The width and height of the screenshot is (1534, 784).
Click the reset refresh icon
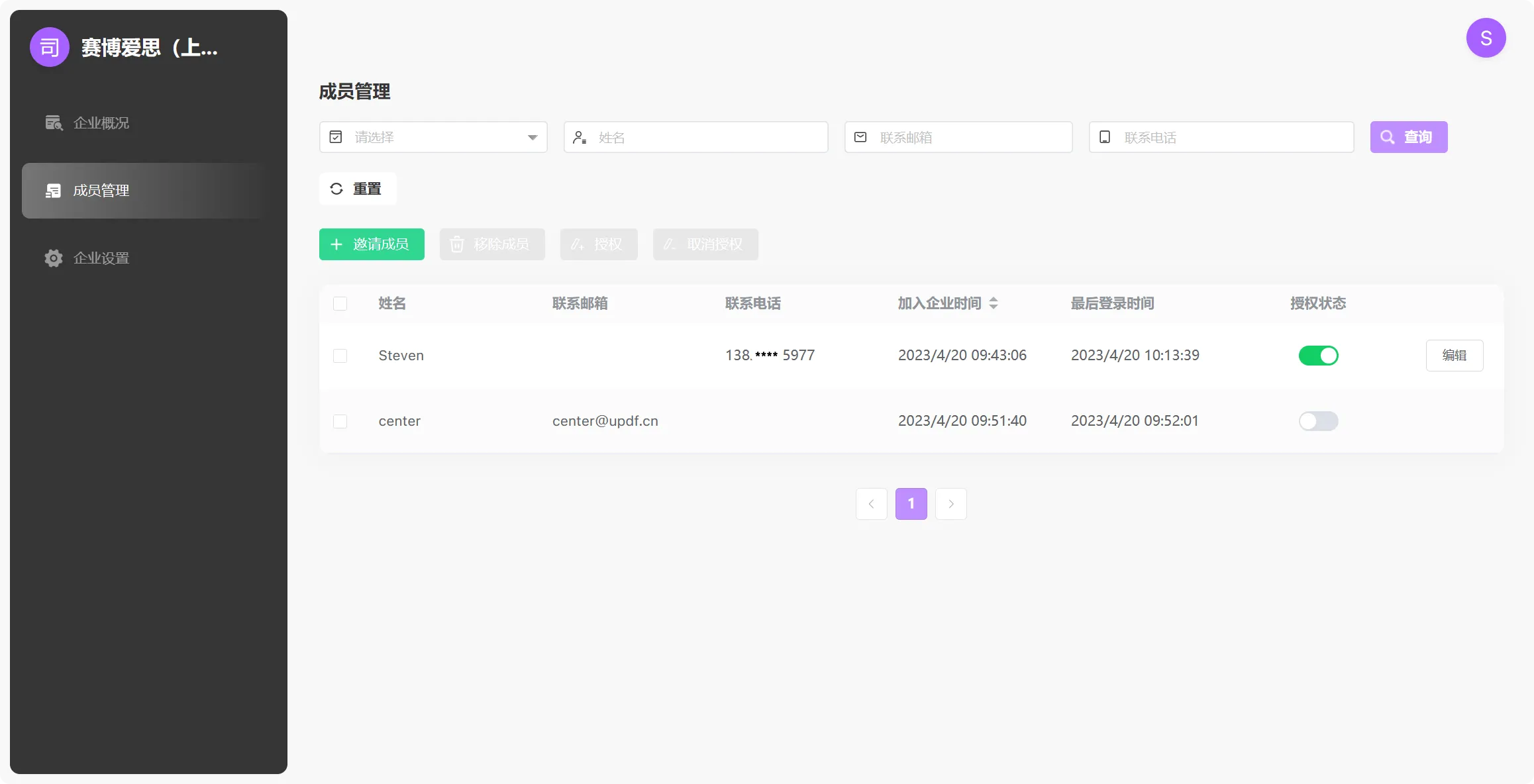point(336,189)
